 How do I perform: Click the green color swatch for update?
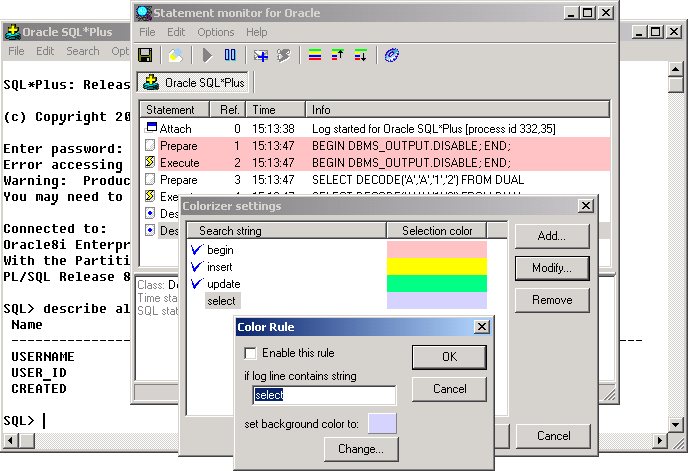[x=437, y=284]
